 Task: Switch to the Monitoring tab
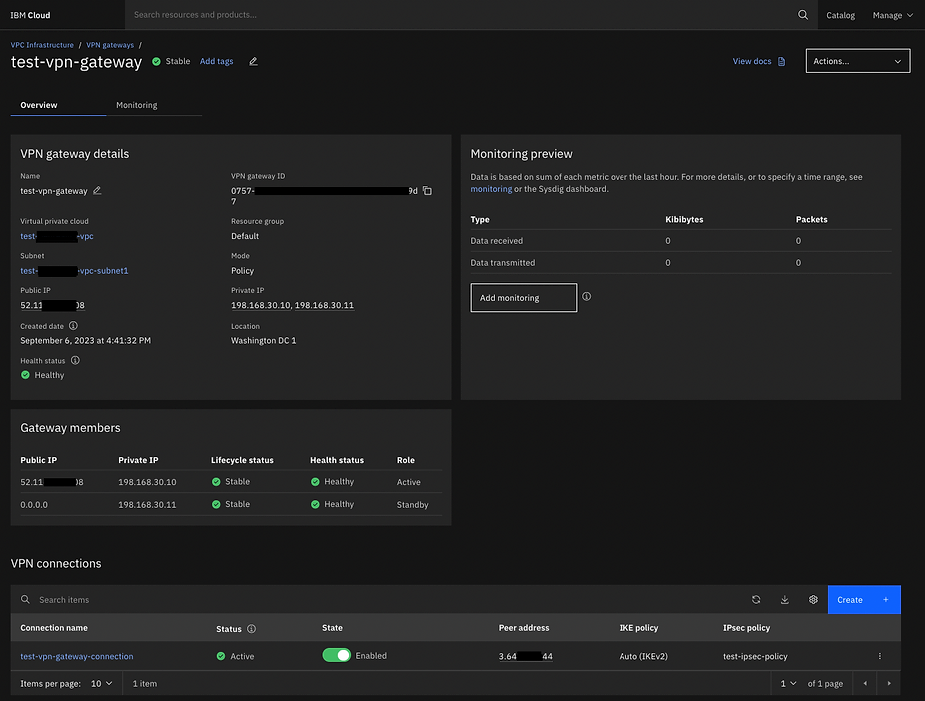(137, 105)
